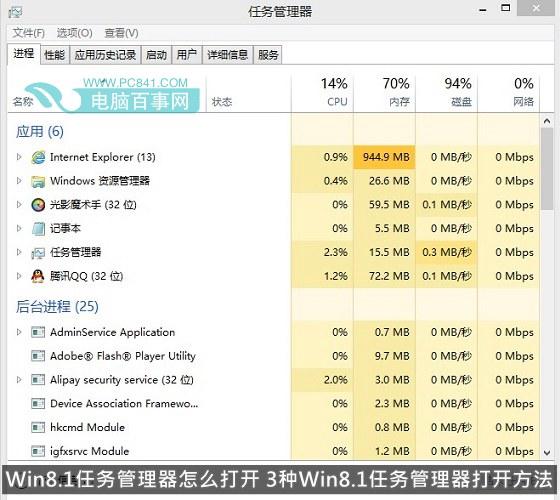The image size is (560, 500).
Task: Expand the Windows 资源管理器 row
Action: click(19, 181)
